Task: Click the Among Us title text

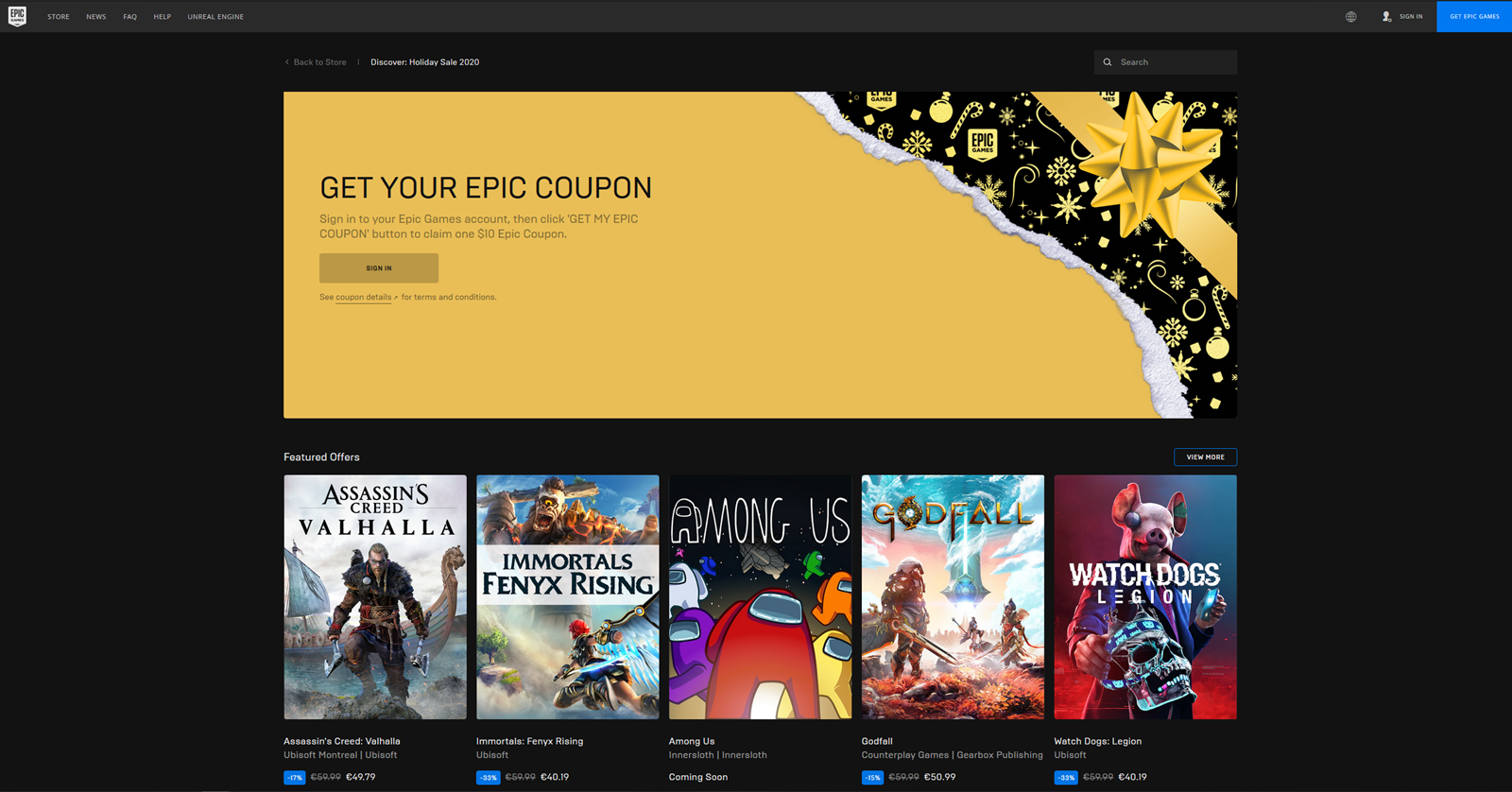Action: 692,742
